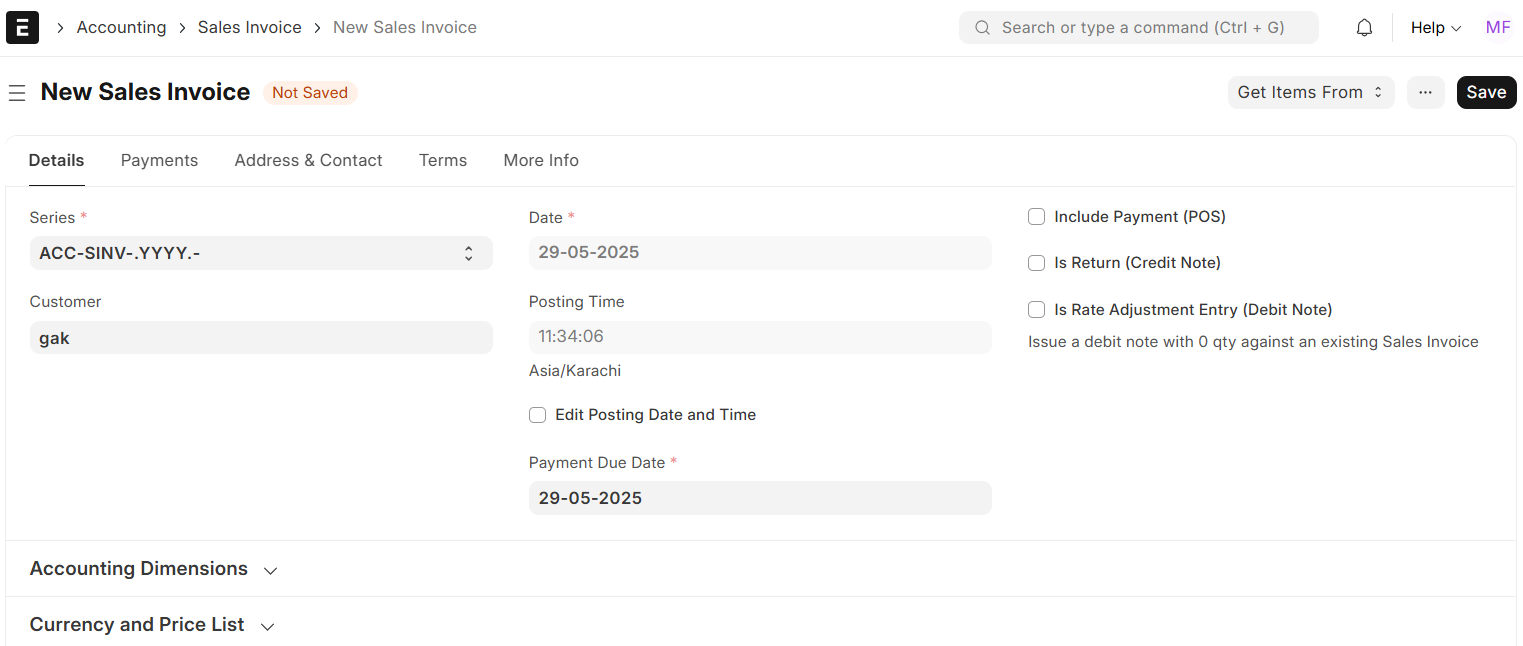This screenshot has width=1523, height=646.
Task: Open the notifications bell icon
Action: pos(1364,28)
